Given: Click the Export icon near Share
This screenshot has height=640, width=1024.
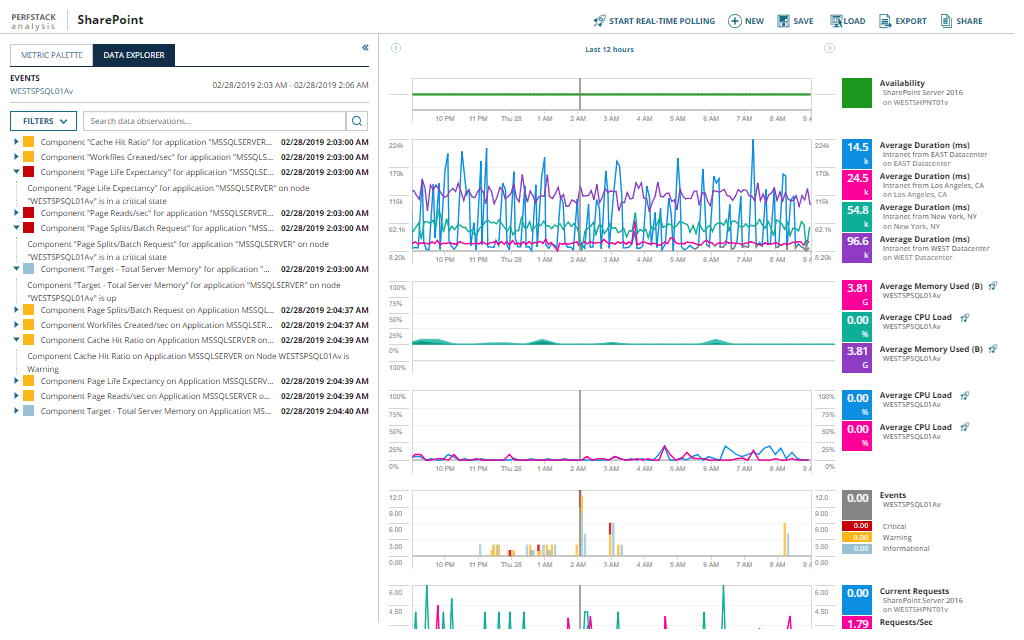Looking at the screenshot, I should tap(884, 20).
